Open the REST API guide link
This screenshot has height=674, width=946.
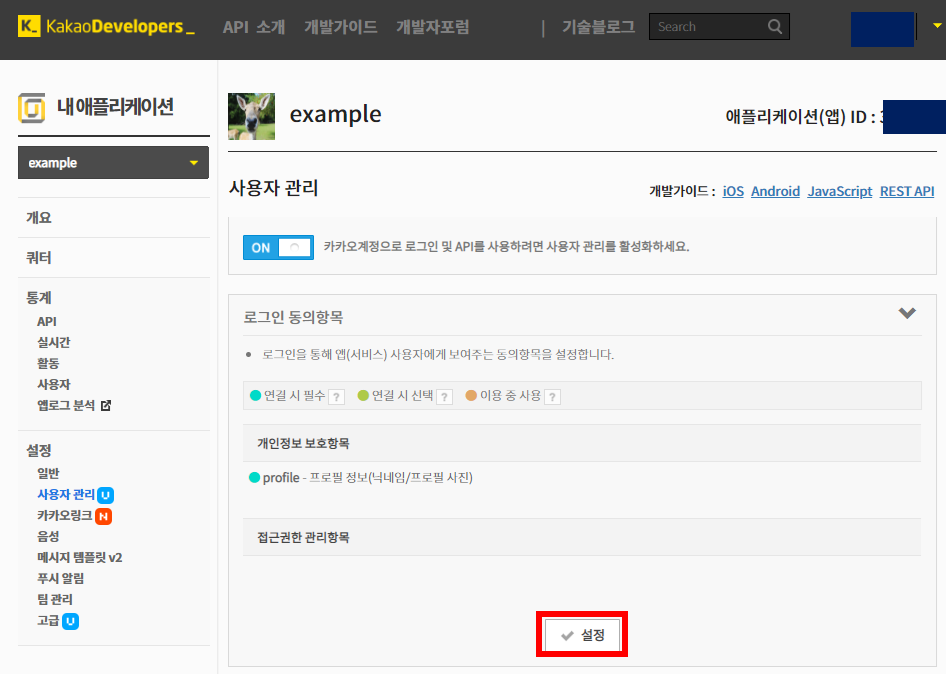(x=907, y=191)
